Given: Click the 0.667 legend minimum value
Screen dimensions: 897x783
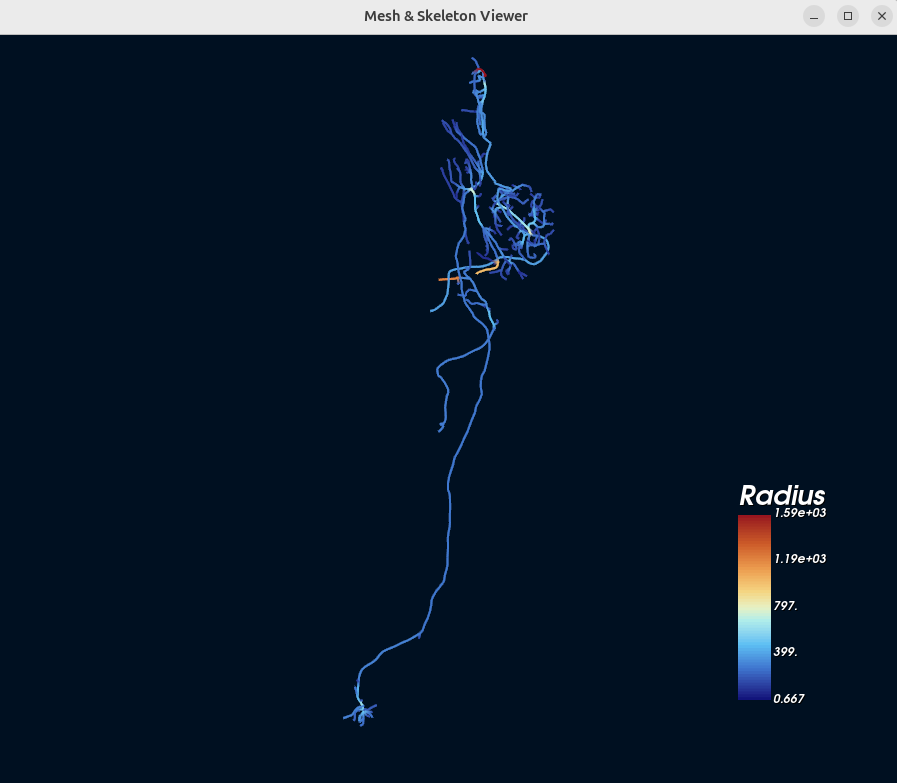Looking at the screenshot, I should pos(789,698).
